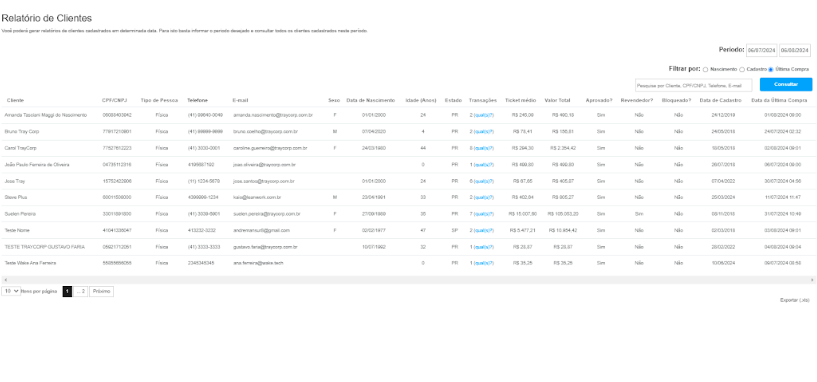Click the CPF/CNPJ column header
Image resolution: width=817 pixels, height=382 pixels.
click(x=115, y=100)
